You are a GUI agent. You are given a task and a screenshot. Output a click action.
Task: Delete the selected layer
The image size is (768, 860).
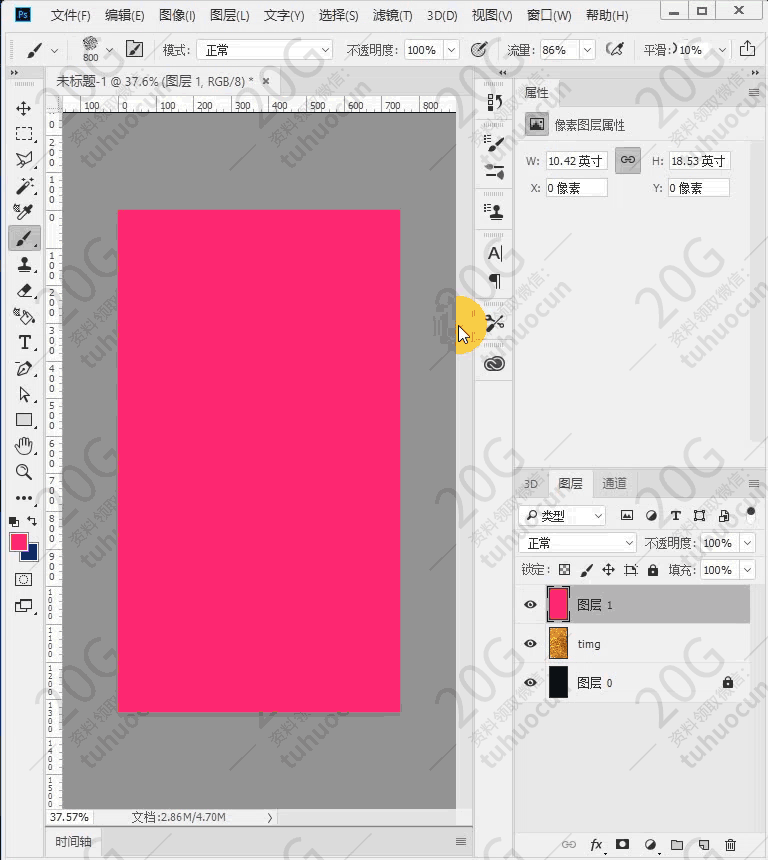730,845
